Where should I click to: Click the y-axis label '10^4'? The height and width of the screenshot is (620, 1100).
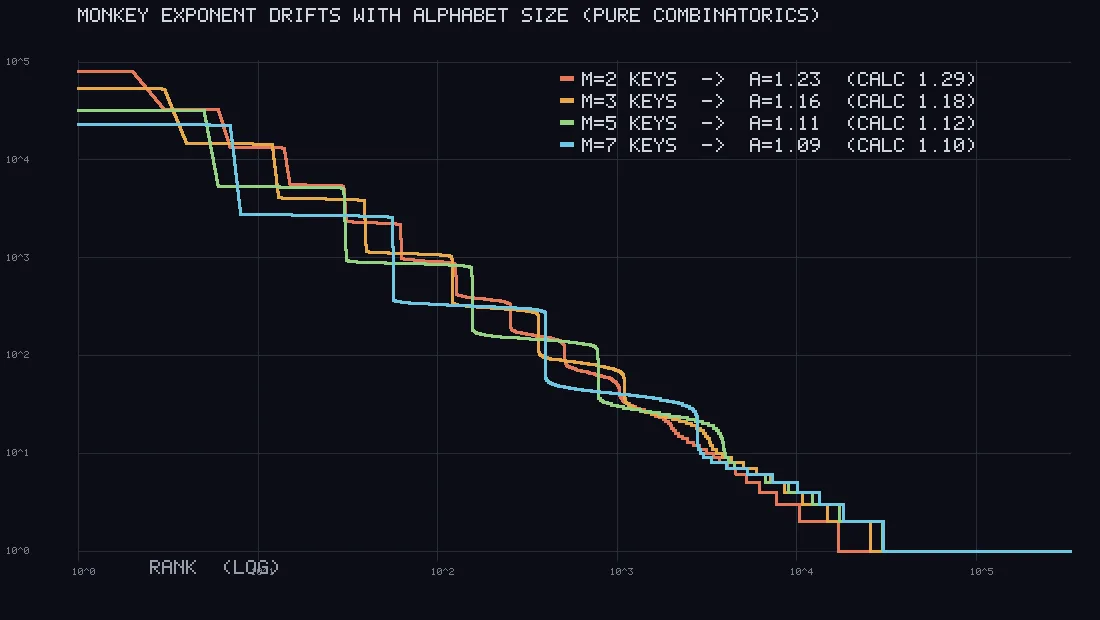pos(18,160)
